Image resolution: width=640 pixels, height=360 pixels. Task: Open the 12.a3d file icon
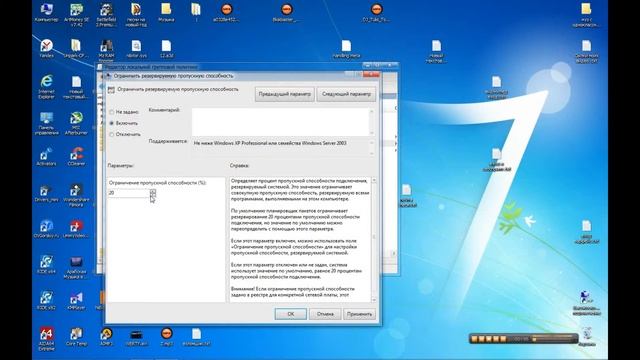(x=166, y=49)
